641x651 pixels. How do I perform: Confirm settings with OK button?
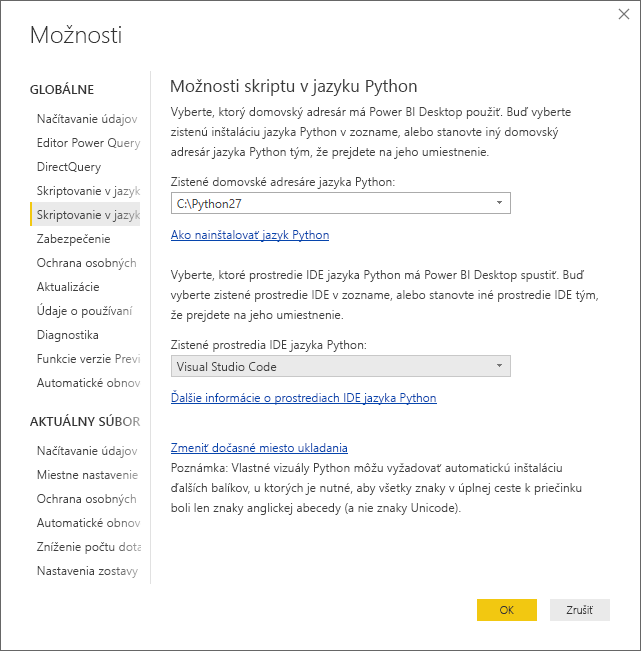tap(506, 610)
